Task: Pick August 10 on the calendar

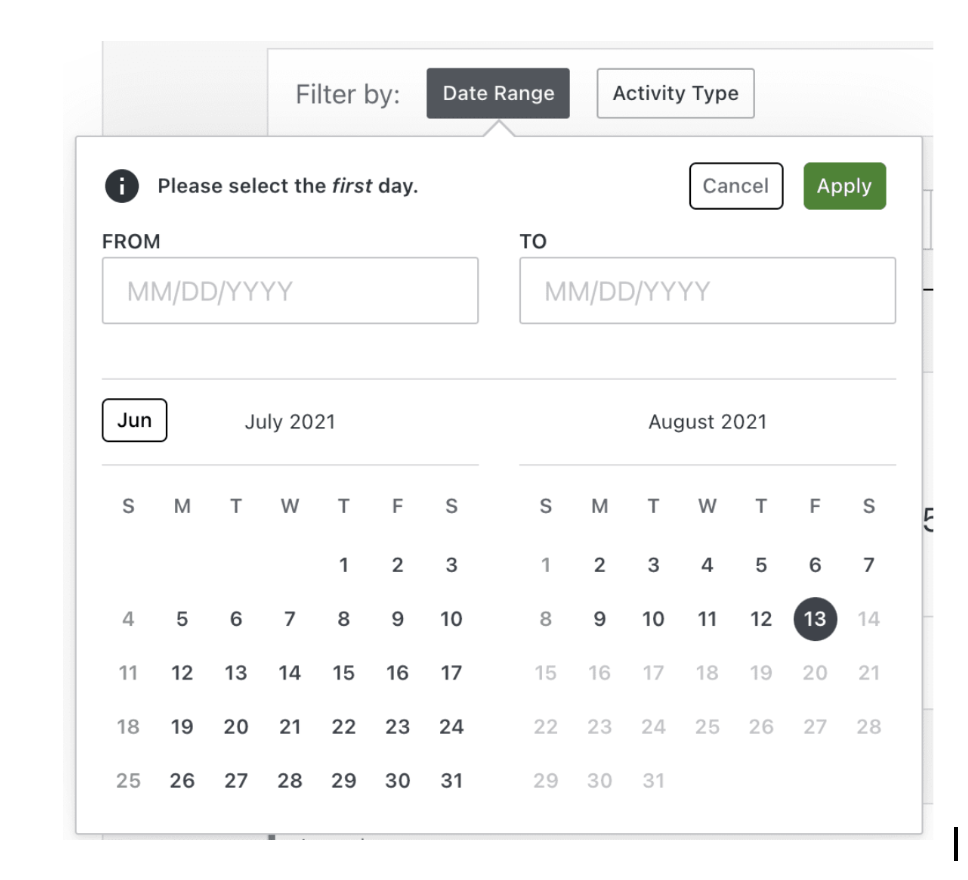Action: [653, 619]
